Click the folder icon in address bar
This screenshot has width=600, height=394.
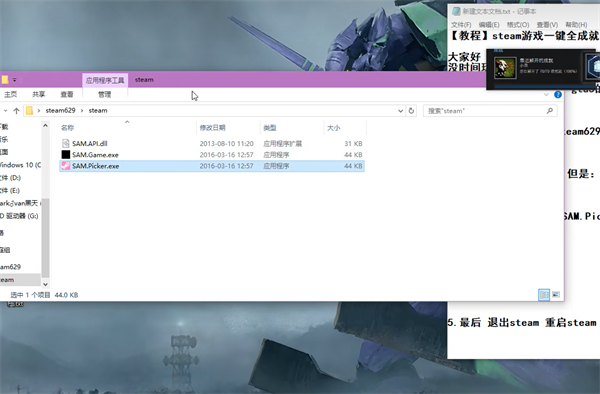point(29,111)
